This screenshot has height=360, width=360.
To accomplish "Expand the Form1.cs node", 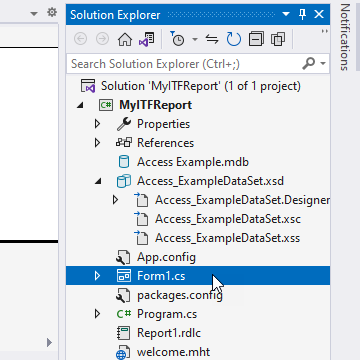I will pos(97,276).
